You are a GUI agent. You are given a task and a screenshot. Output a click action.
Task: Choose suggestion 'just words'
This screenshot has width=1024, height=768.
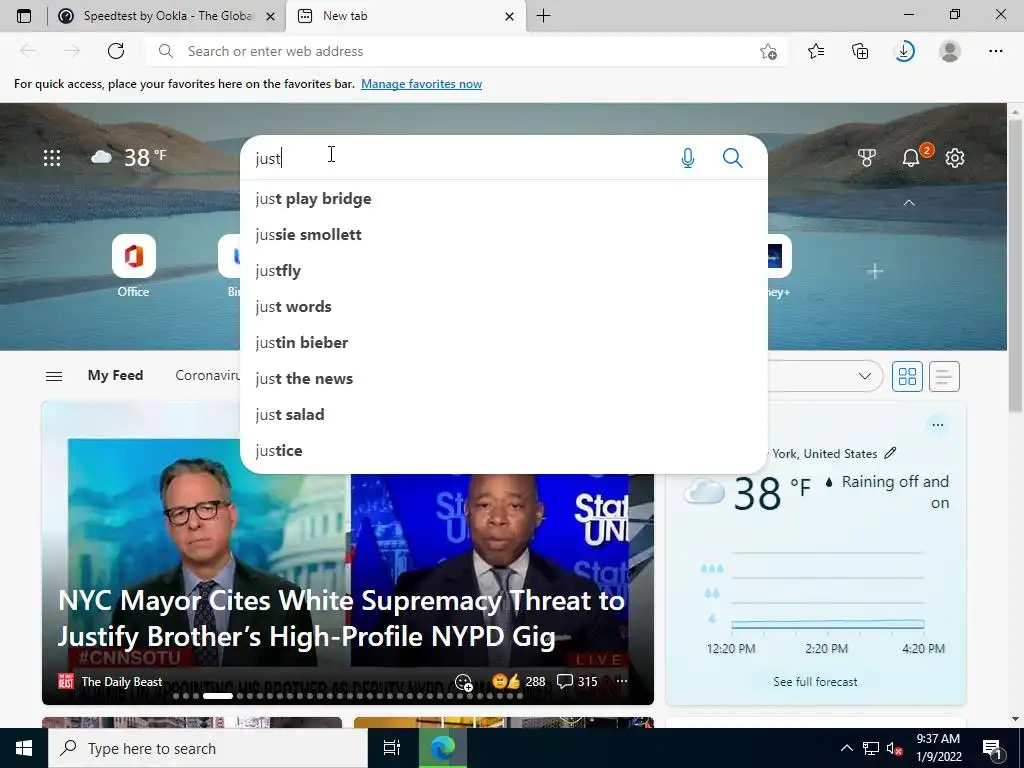pos(504,306)
